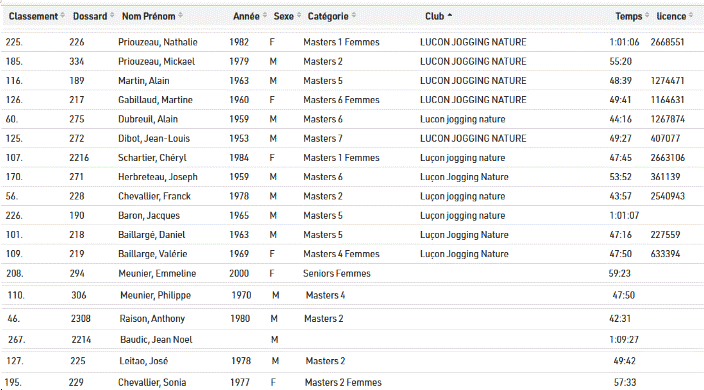The image size is (704, 390).
Task: Select the Baudic, Jean Noel row
Action: 352,340
